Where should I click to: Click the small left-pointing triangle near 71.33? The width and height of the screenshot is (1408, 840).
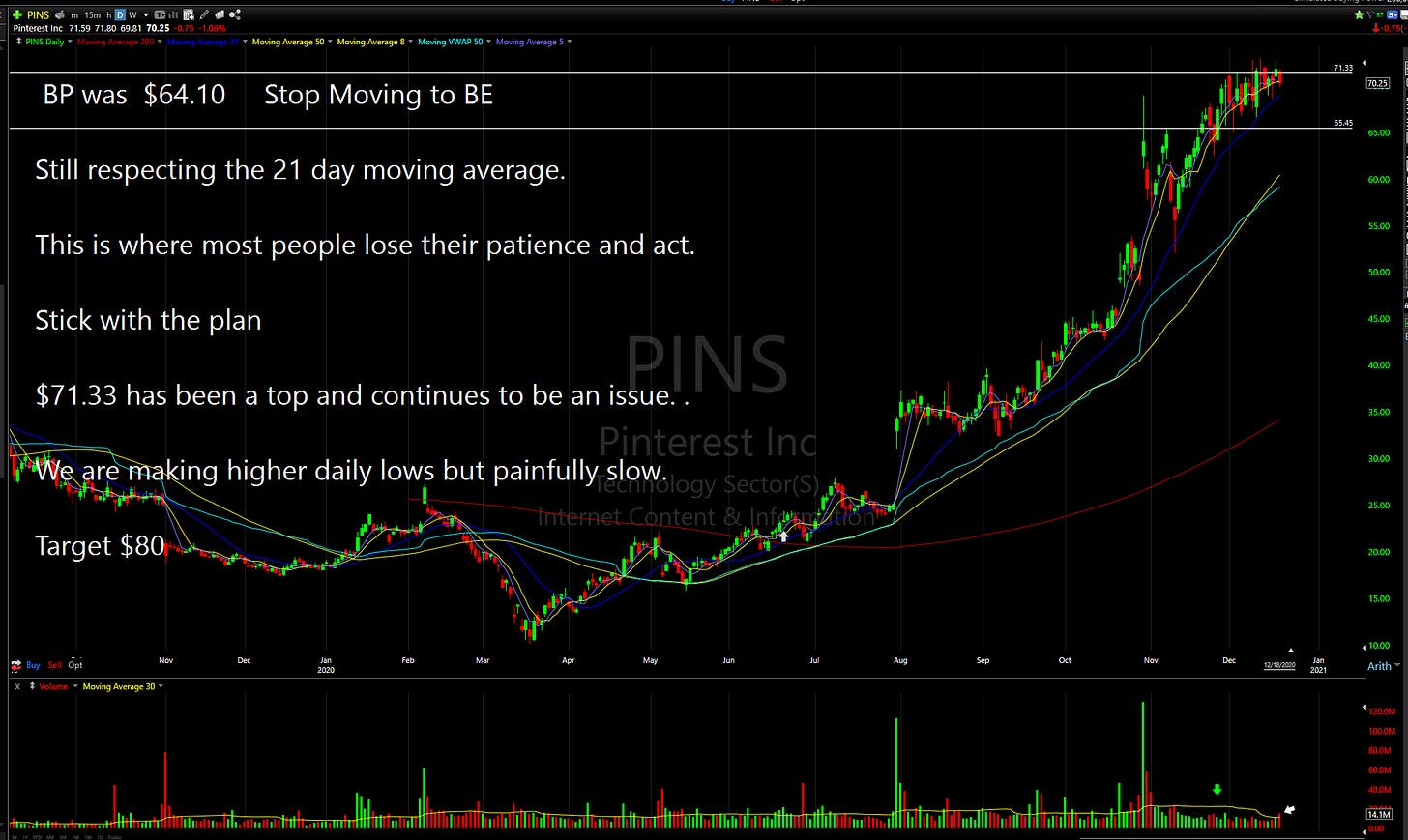[x=1364, y=63]
